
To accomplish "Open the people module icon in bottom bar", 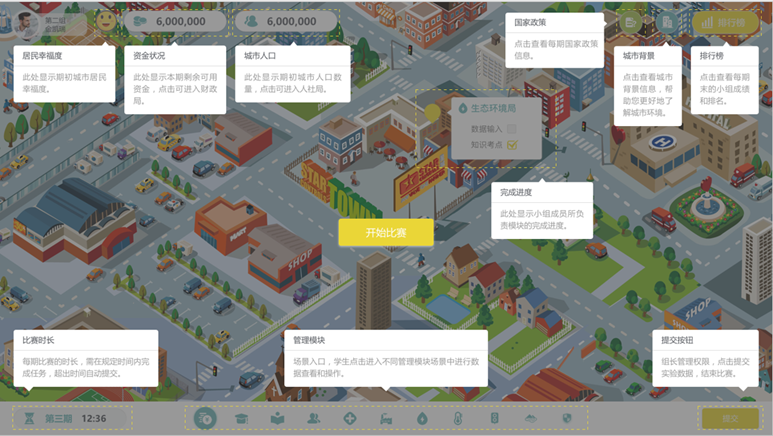I will (313, 418).
